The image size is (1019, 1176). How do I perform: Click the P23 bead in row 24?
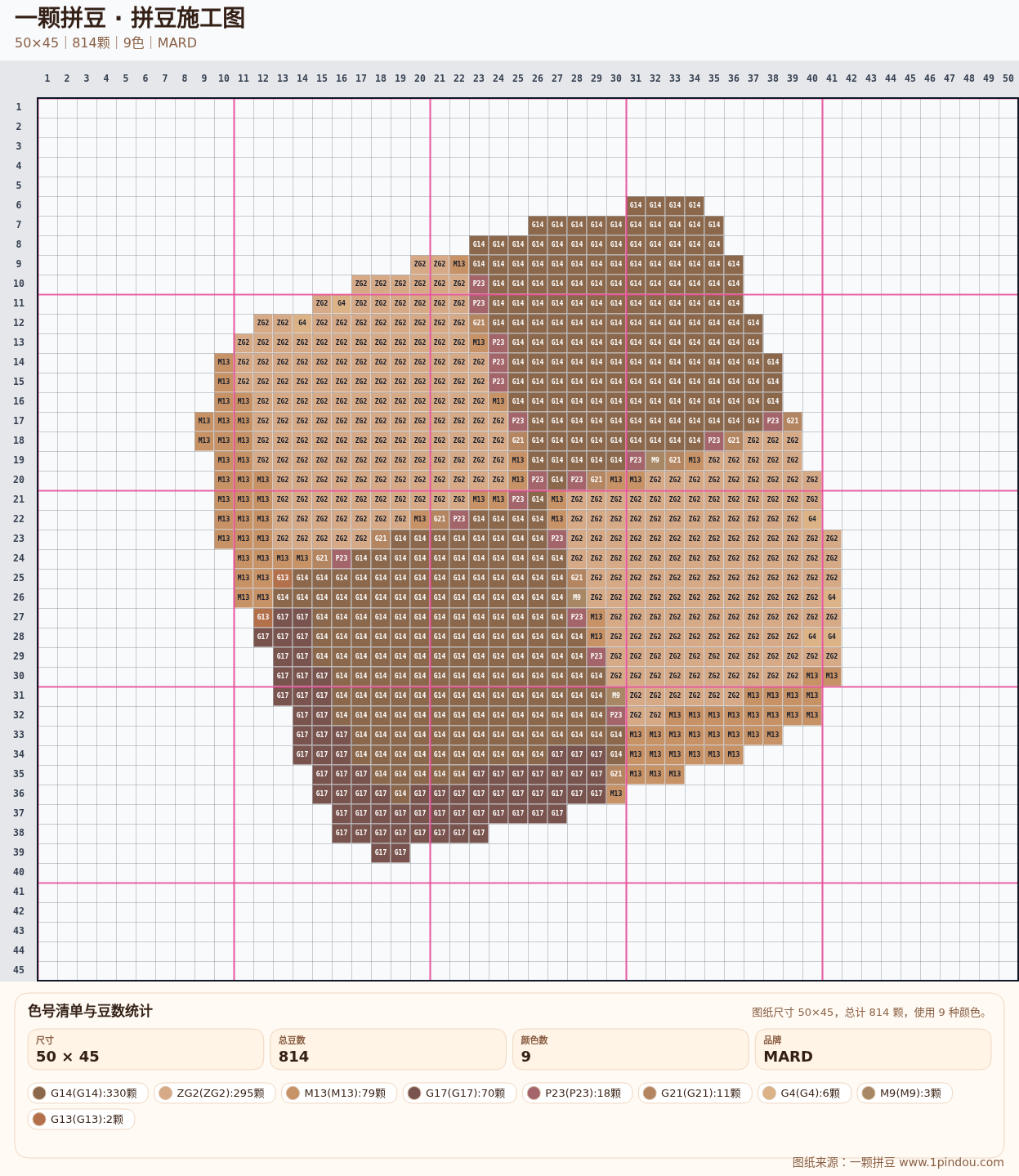(342, 558)
